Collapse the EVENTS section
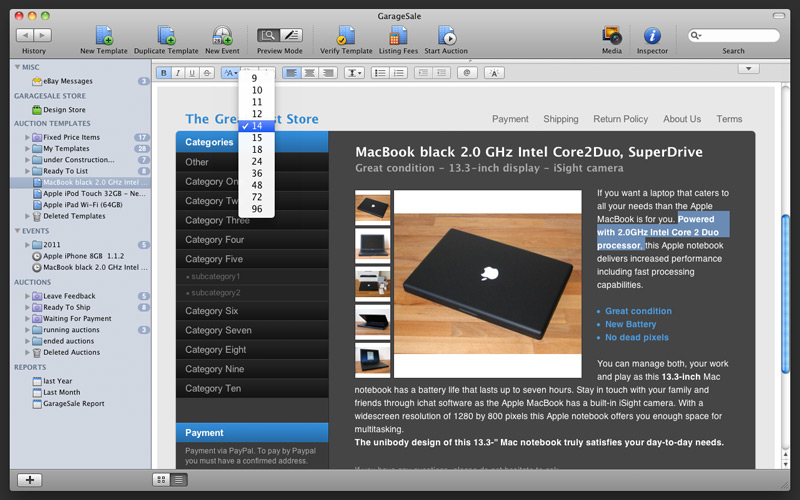Image resolution: width=800 pixels, height=500 pixels. click(x=17, y=231)
